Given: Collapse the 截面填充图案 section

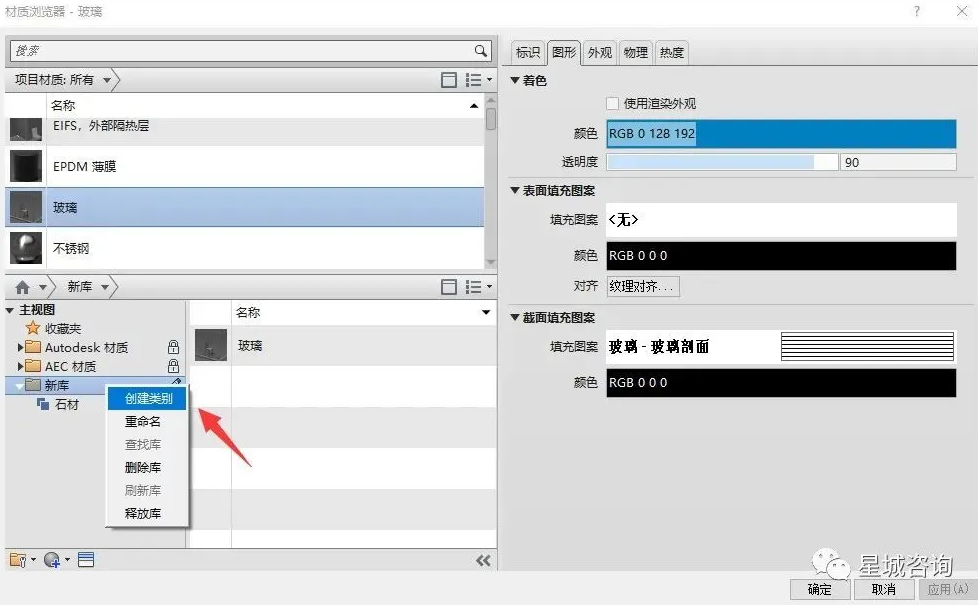Looking at the screenshot, I should point(515,317).
